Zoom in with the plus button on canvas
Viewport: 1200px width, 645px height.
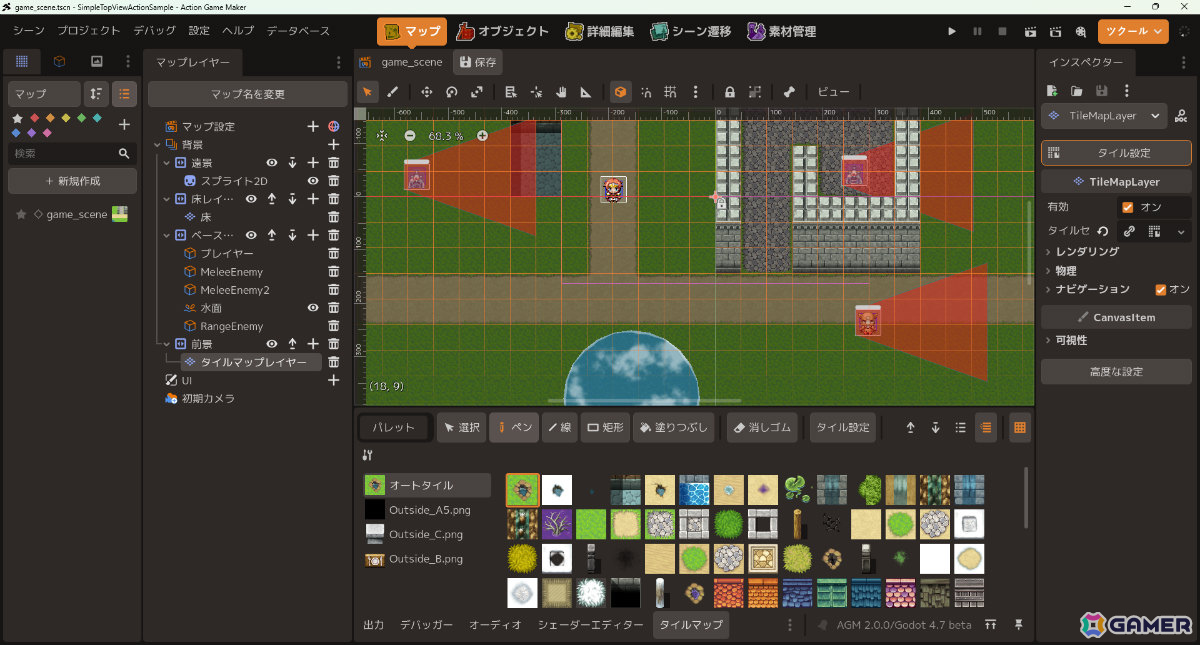point(482,135)
